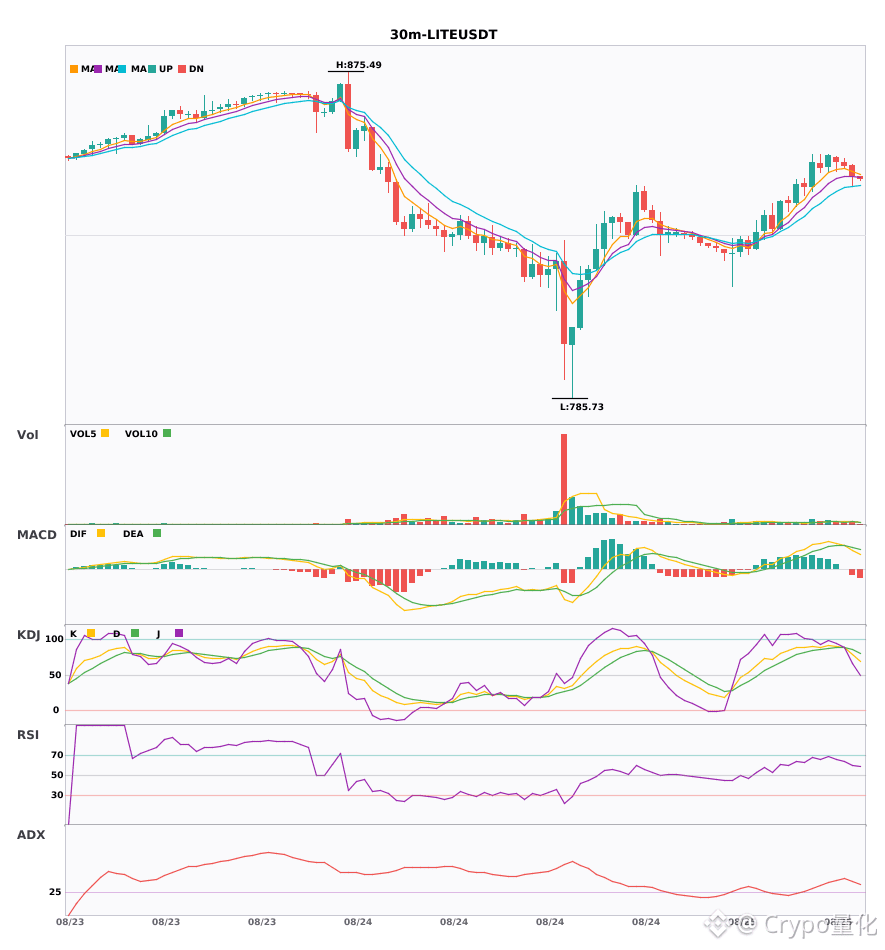Click the 0 axis value in KDJ
The height and width of the screenshot is (950, 885).
pos(56,710)
